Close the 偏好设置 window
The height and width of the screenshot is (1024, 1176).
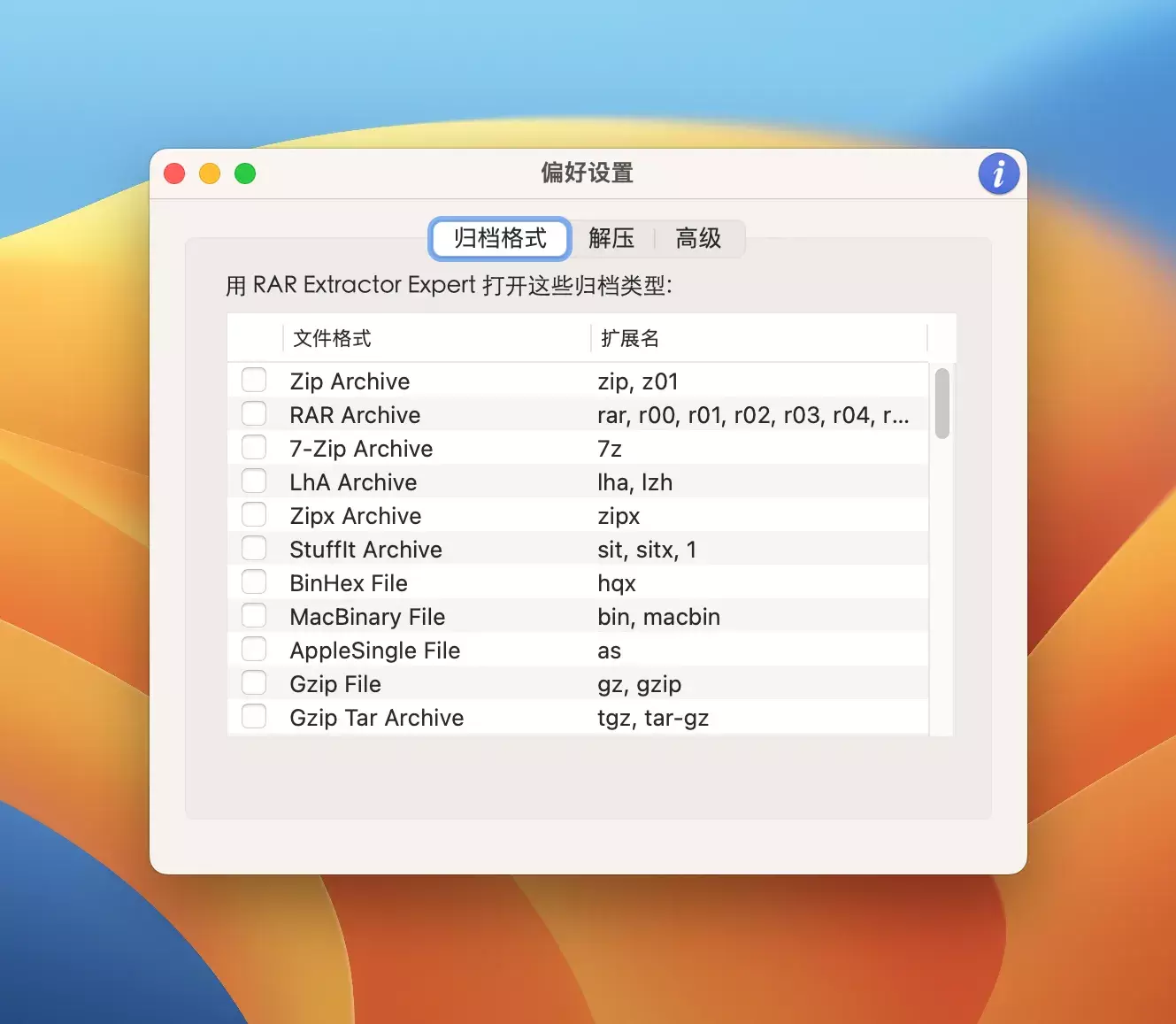point(174,173)
